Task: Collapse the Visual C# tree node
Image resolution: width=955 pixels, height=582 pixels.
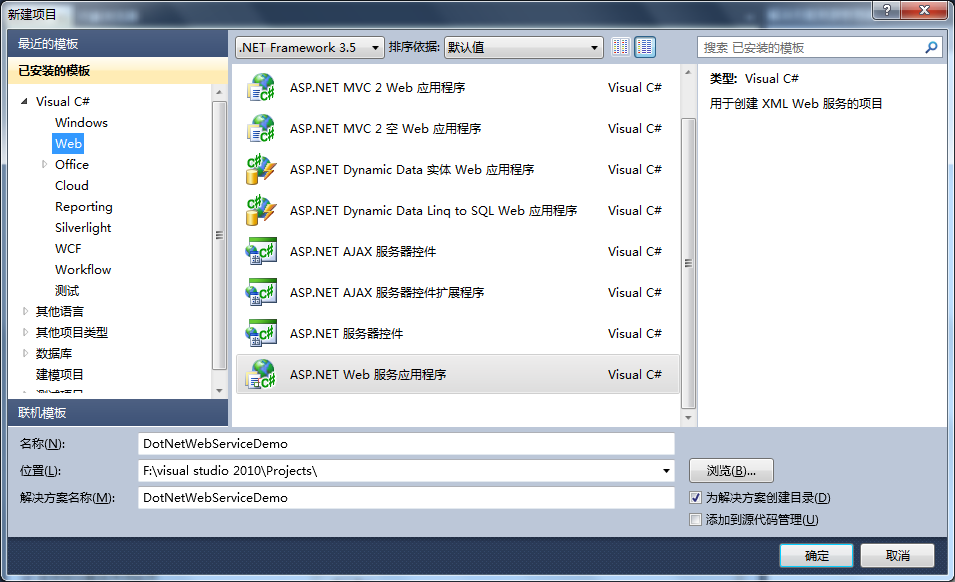Action: tap(24, 102)
